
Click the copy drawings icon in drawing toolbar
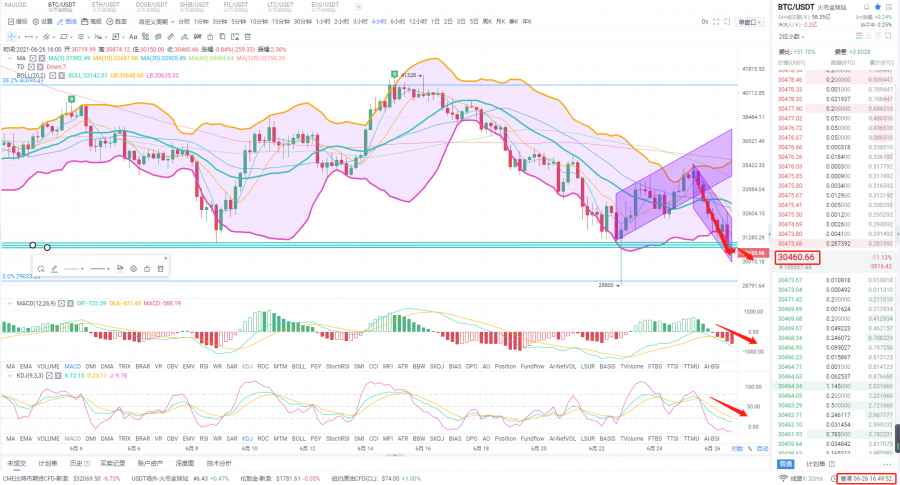pos(222,37)
